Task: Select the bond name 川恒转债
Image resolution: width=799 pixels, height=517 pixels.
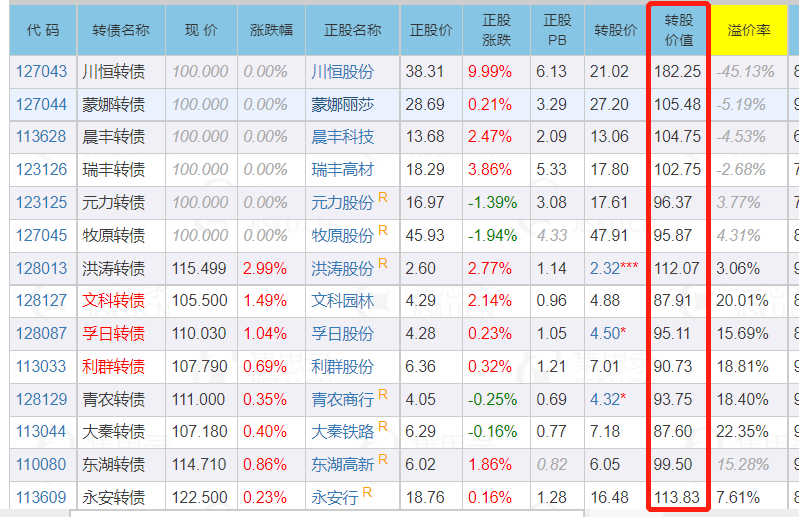Action: 114,71
